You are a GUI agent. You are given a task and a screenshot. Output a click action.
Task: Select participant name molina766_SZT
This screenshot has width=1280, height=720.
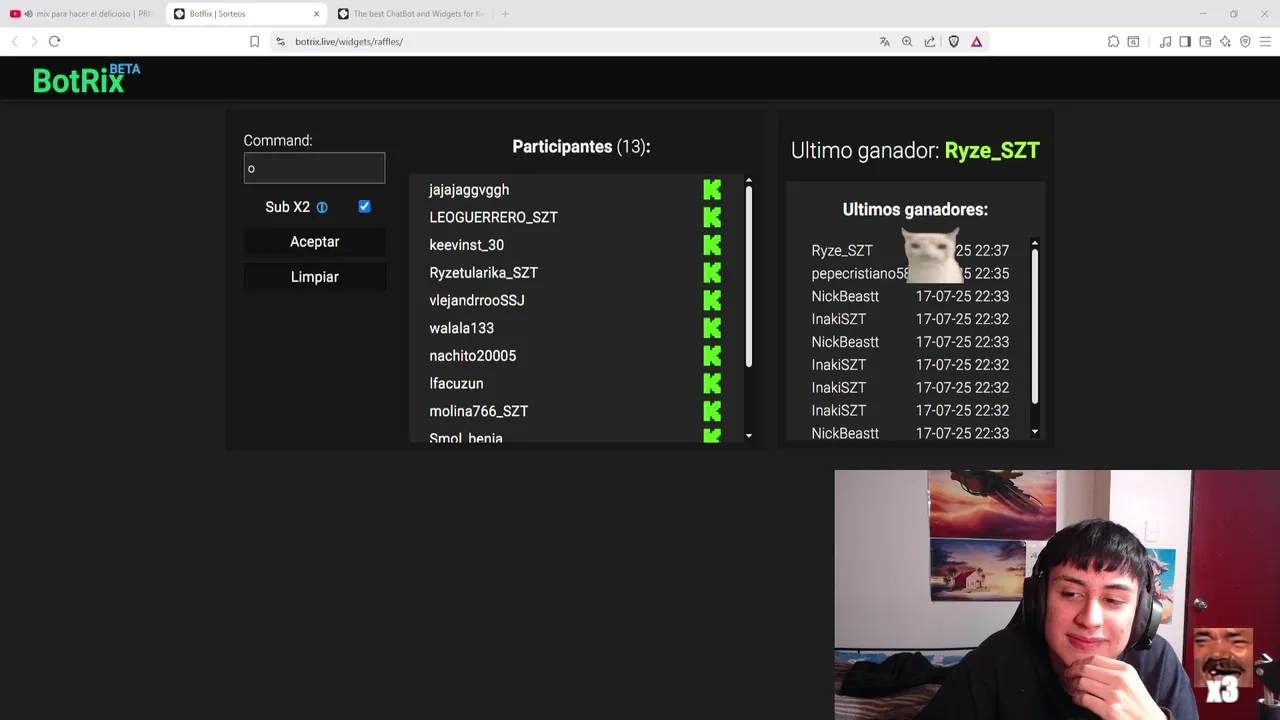click(x=479, y=411)
